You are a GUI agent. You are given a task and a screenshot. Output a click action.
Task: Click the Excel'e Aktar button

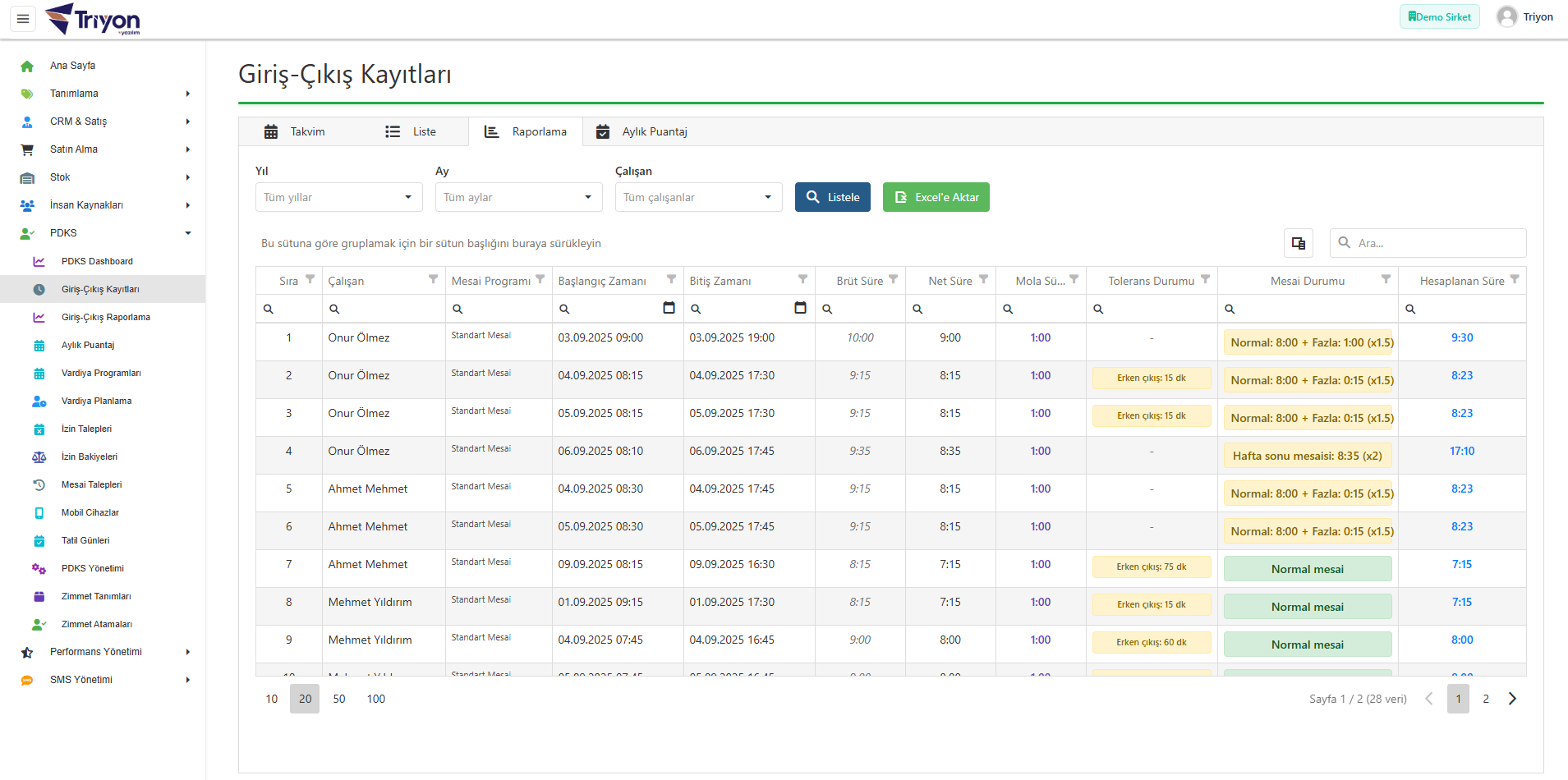tap(936, 197)
